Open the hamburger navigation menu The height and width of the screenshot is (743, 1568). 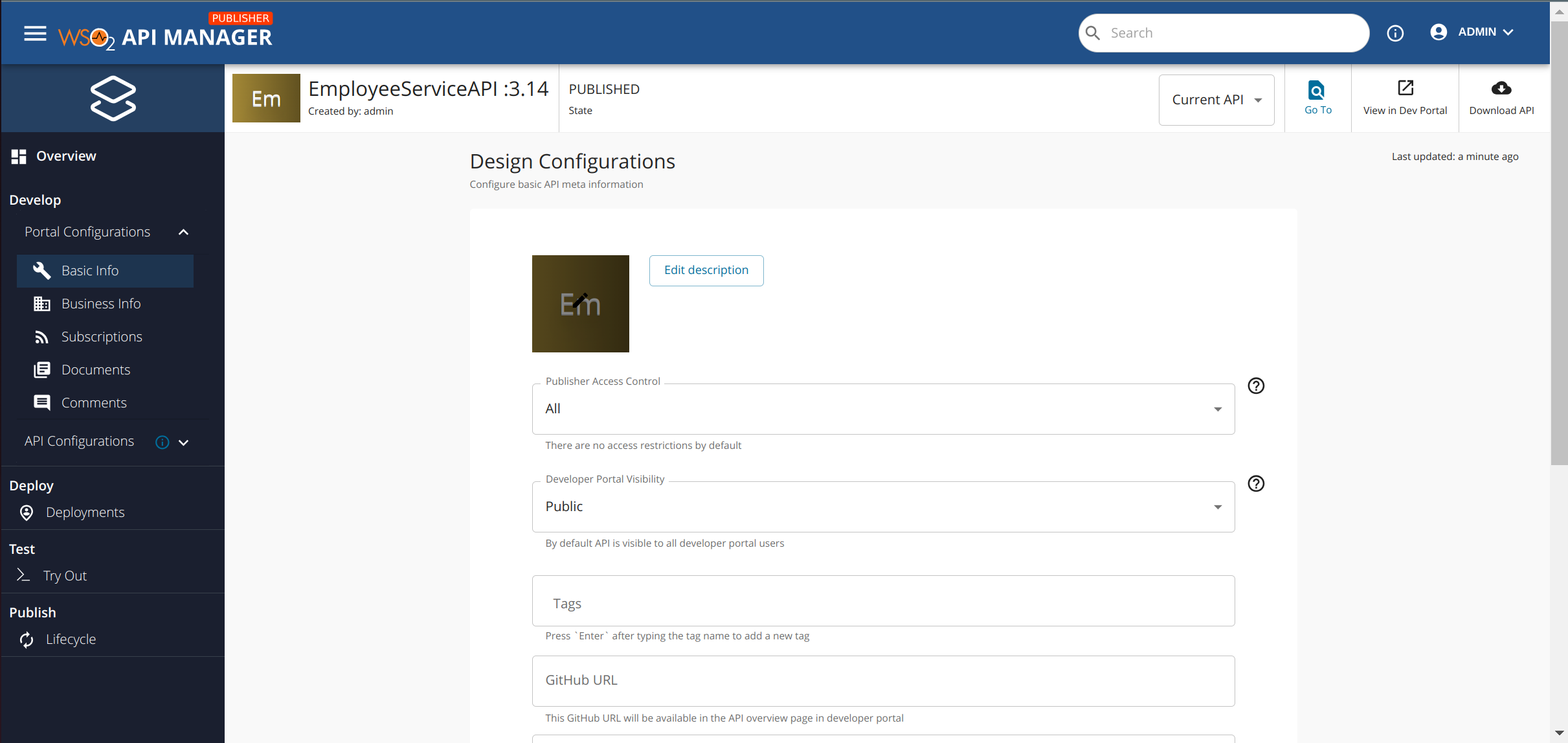point(35,33)
